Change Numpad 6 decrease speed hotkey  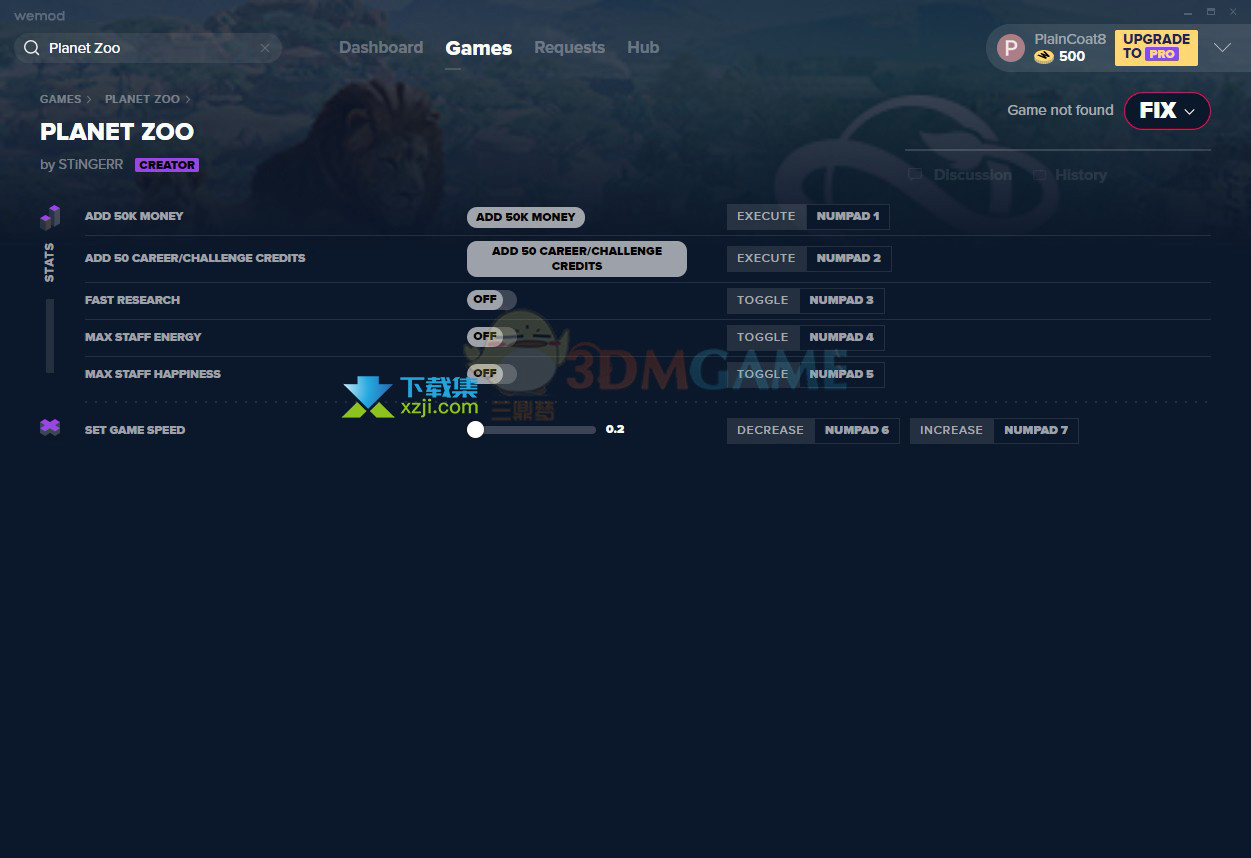point(857,430)
